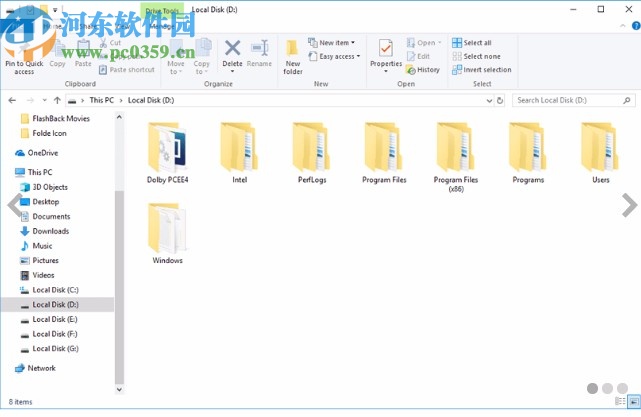Select the Programs folder
This screenshot has width=641, height=417.
(x=528, y=153)
